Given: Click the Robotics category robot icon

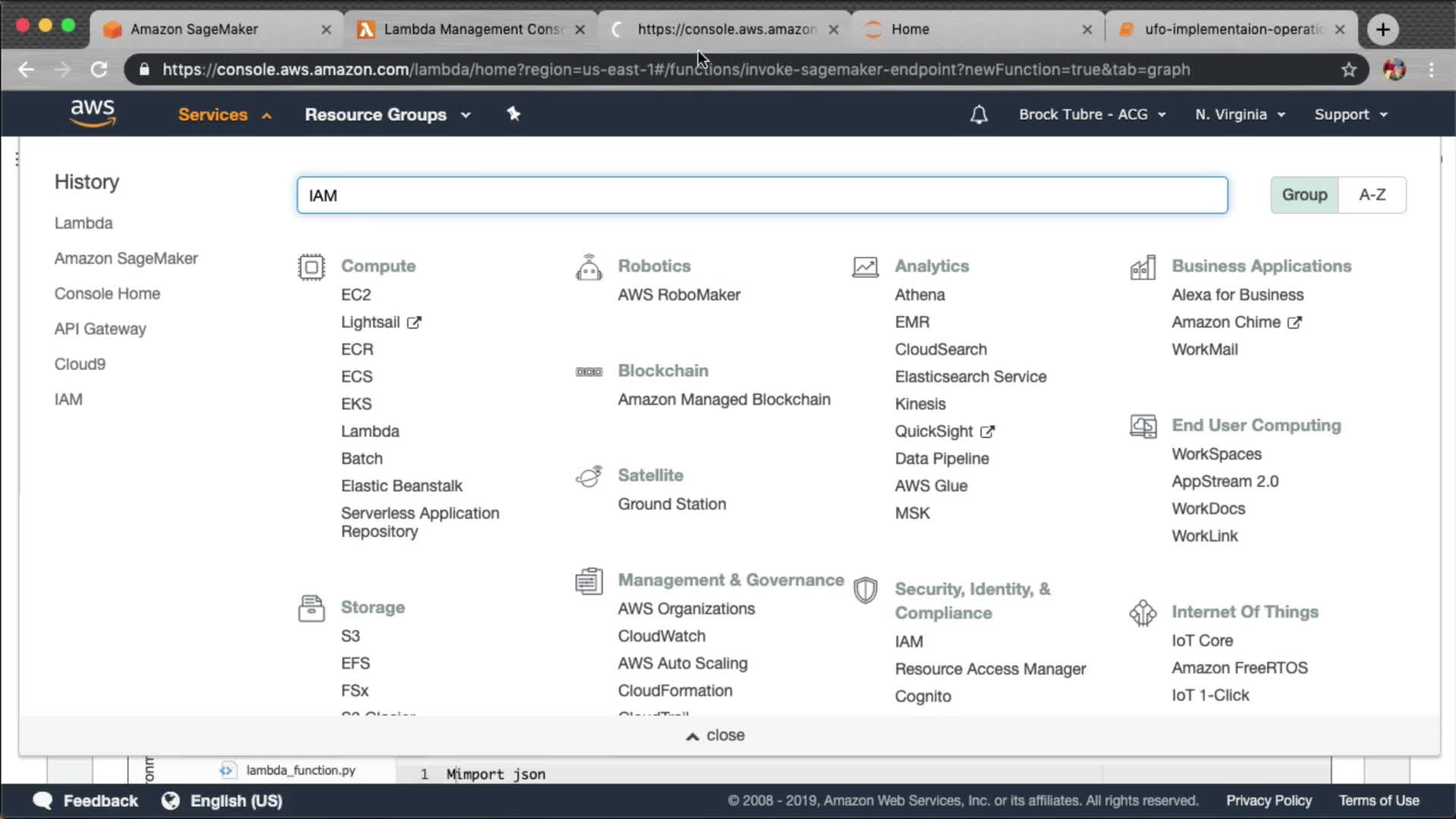Looking at the screenshot, I should coord(588,268).
